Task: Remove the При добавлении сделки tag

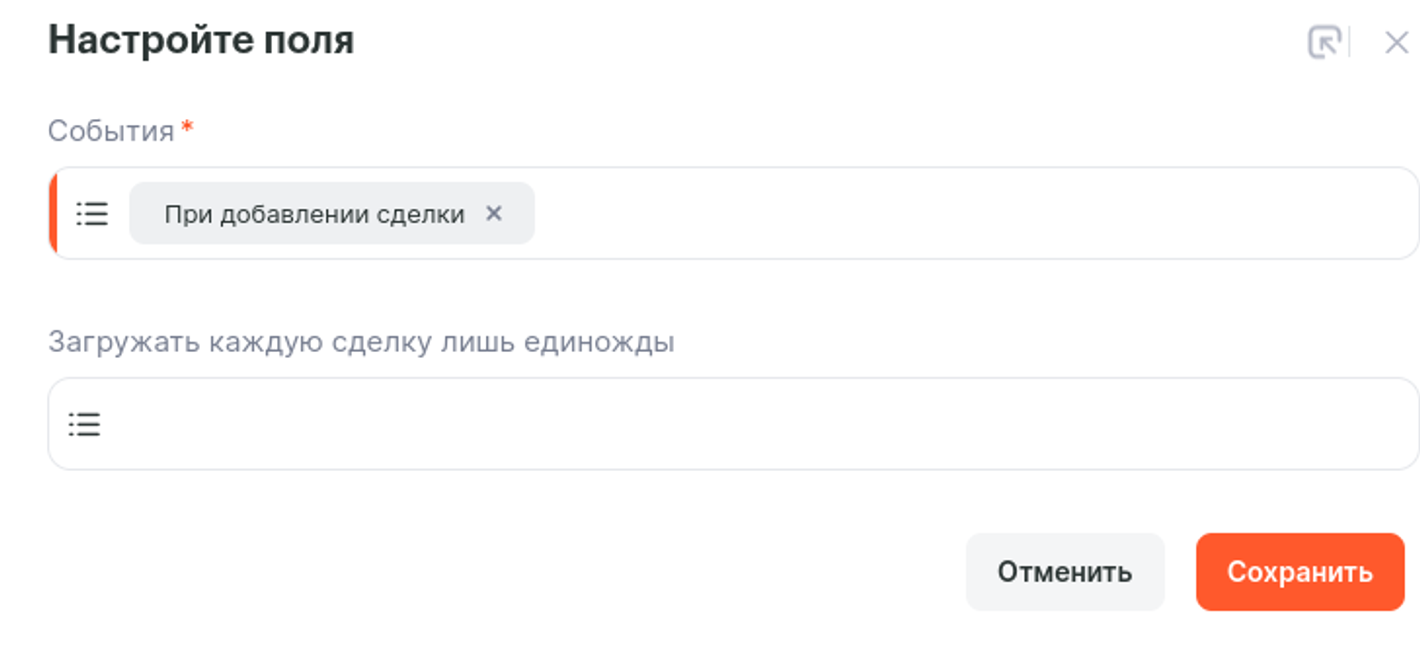Action: point(493,213)
